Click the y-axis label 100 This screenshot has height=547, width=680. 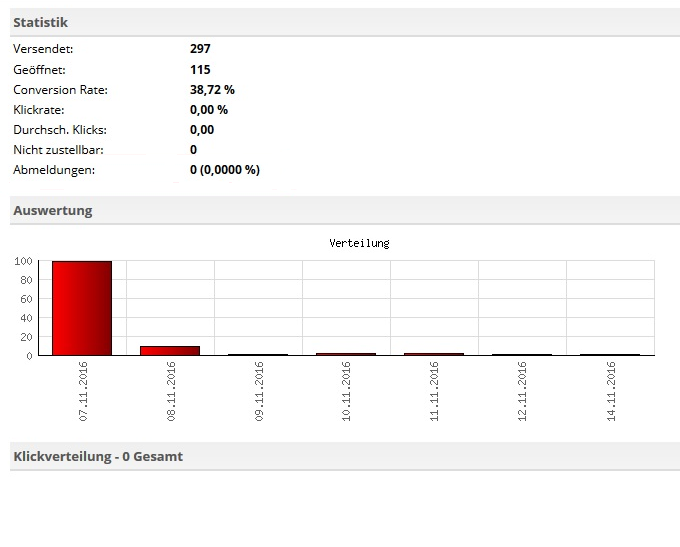coord(23,261)
